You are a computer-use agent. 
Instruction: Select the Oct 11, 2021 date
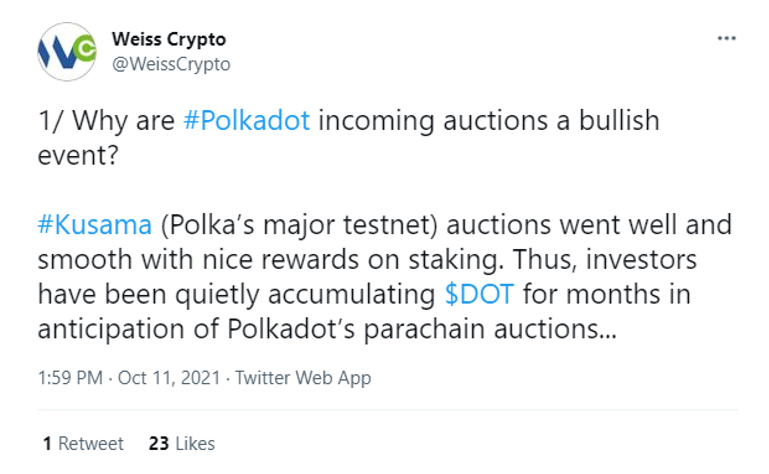coord(169,378)
